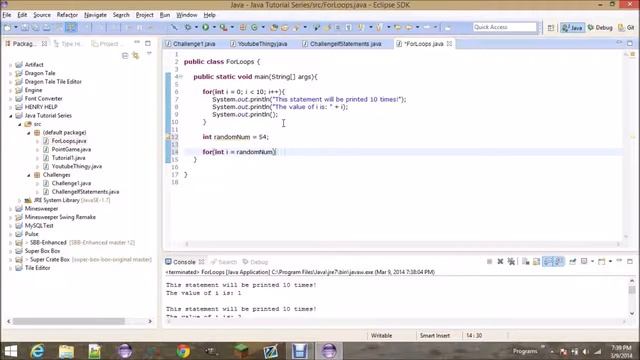The image size is (640, 360).
Task: Click the 'int randomNum = 54;' code line
Action: [x=236, y=137]
